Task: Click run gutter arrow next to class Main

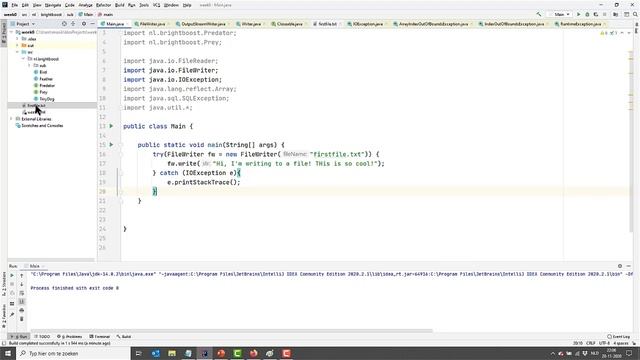Action: [111, 126]
